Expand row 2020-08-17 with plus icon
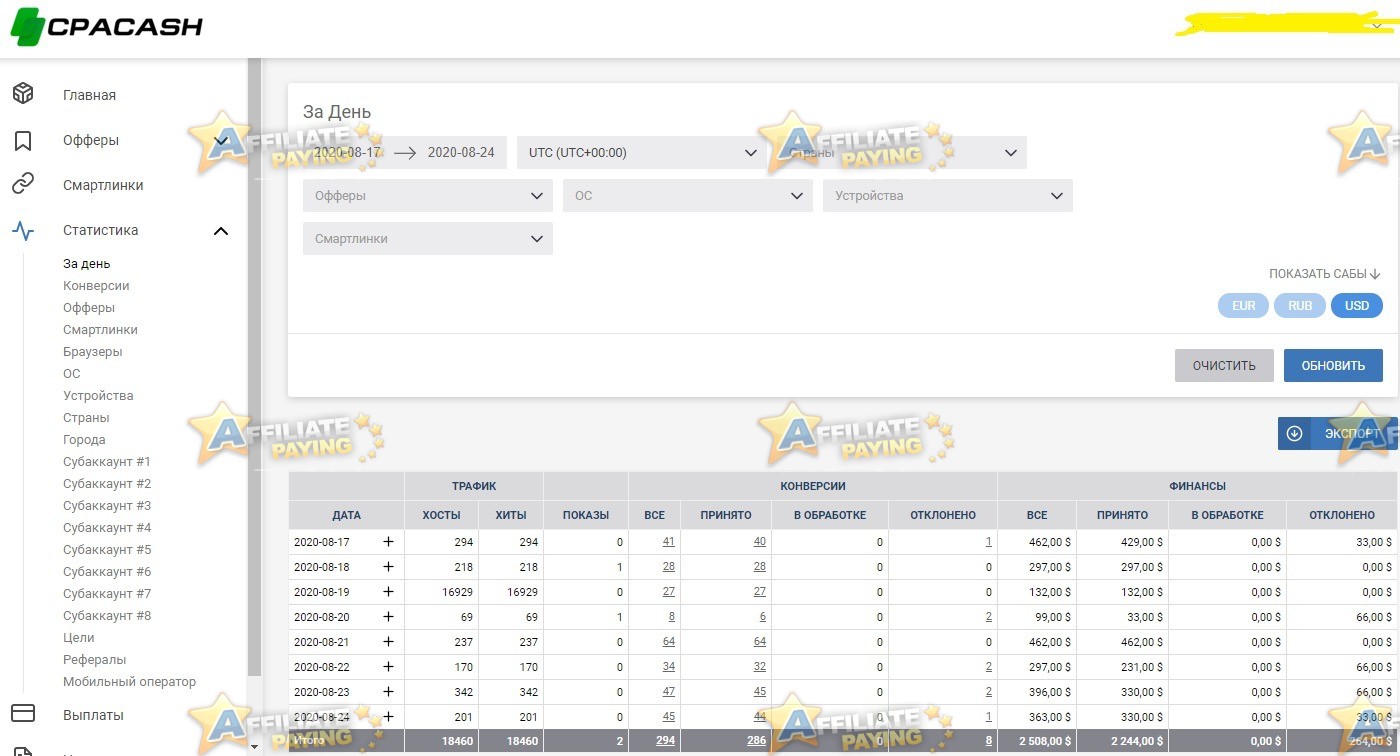 pos(388,541)
